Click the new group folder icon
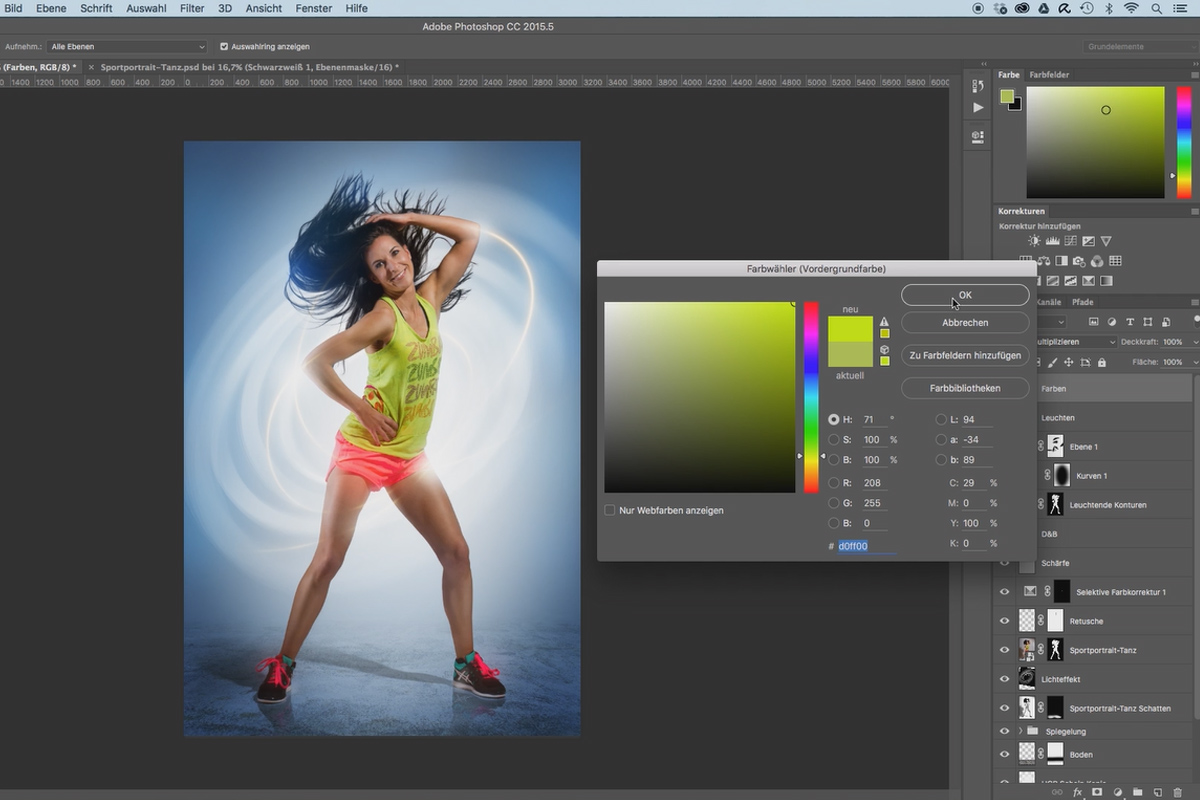Viewport: 1200px width, 800px height. click(1138, 792)
